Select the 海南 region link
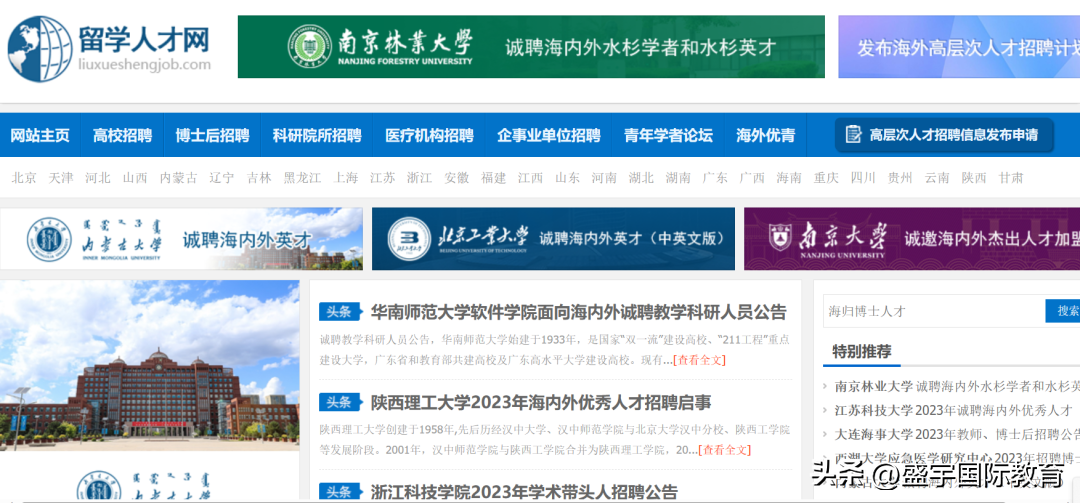The width and height of the screenshot is (1080, 503). pos(789,178)
